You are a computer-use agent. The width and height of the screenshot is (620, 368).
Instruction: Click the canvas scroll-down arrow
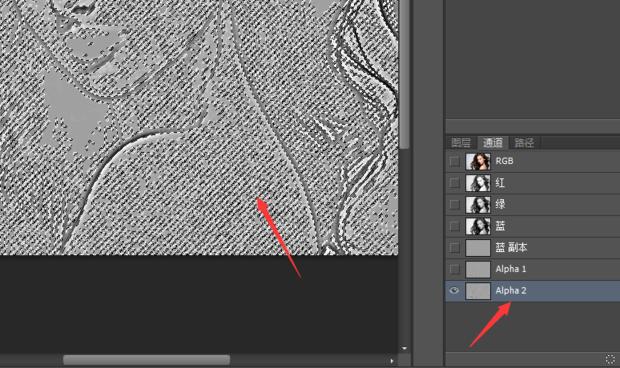404,349
